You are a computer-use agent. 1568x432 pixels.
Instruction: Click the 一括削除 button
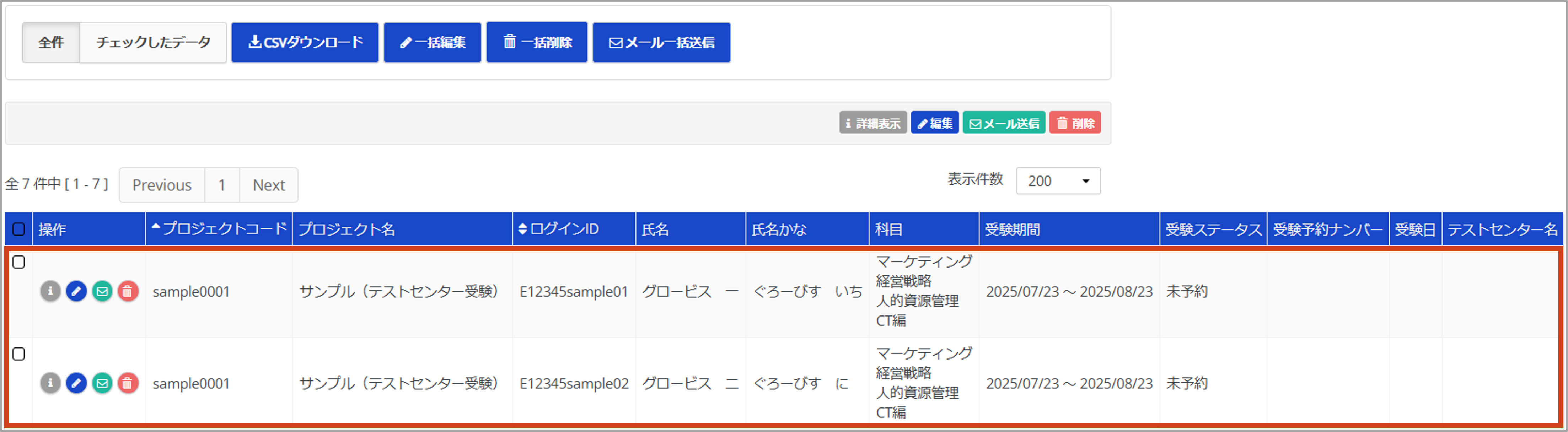537,43
